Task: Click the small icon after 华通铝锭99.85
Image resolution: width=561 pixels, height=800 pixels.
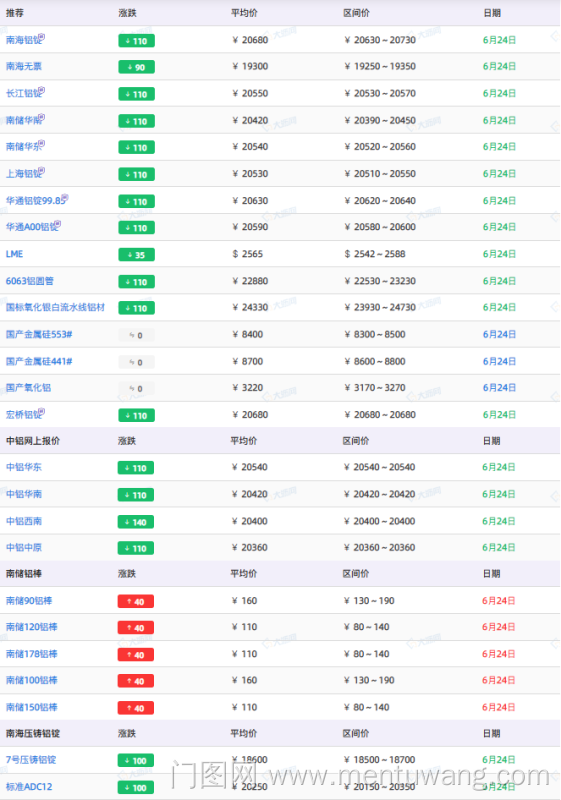Action: pyautogui.click(x=65, y=197)
